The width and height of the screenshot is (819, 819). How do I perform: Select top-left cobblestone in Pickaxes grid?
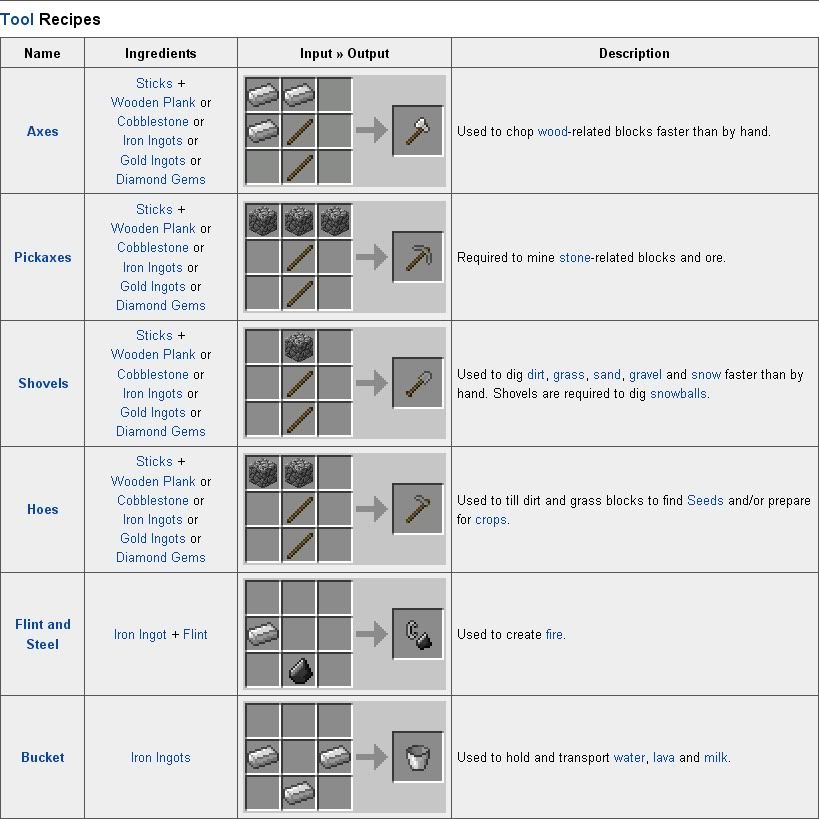[x=263, y=220]
